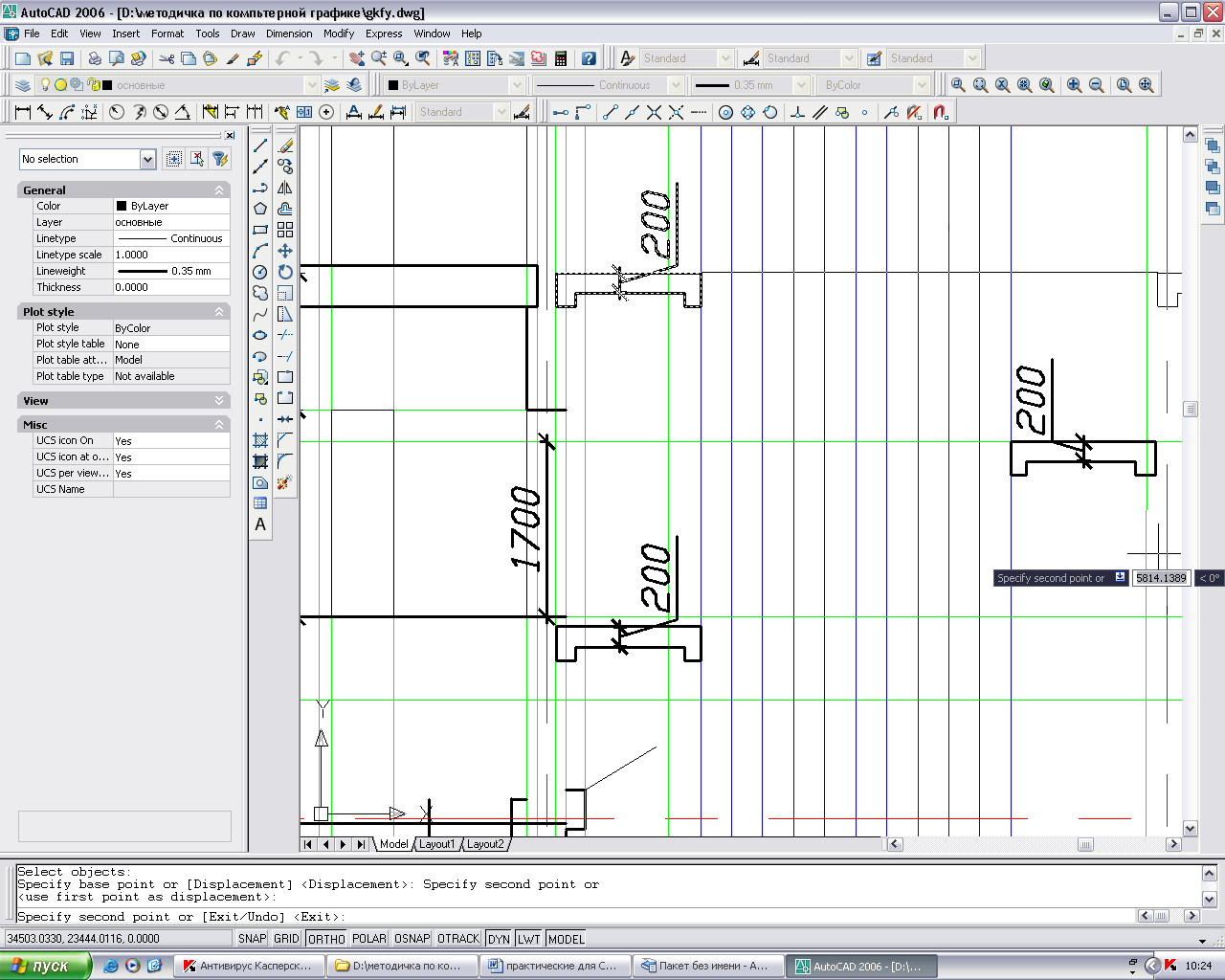Open the QuickCalc calculator icon
This screenshot has width=1225, height=980.
pyautogui.click(x=561, y=58)
